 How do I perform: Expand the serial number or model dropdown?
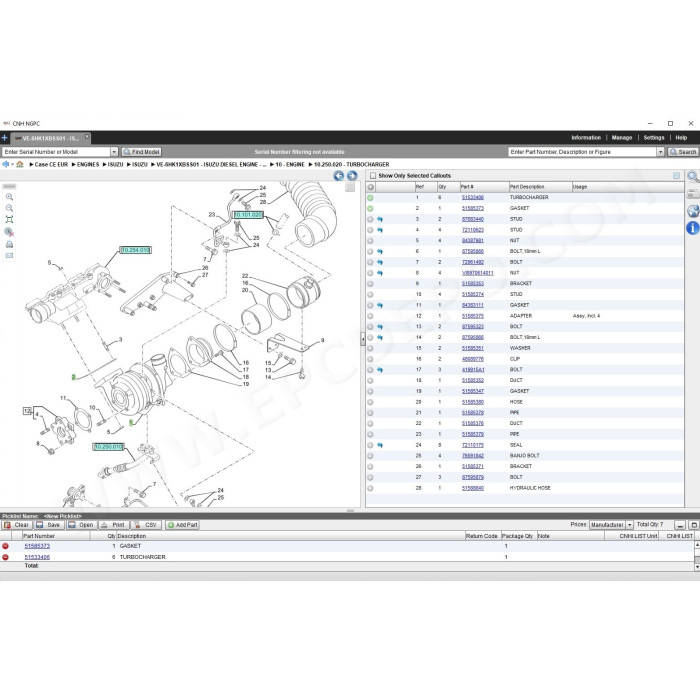(x=114, y=152)
